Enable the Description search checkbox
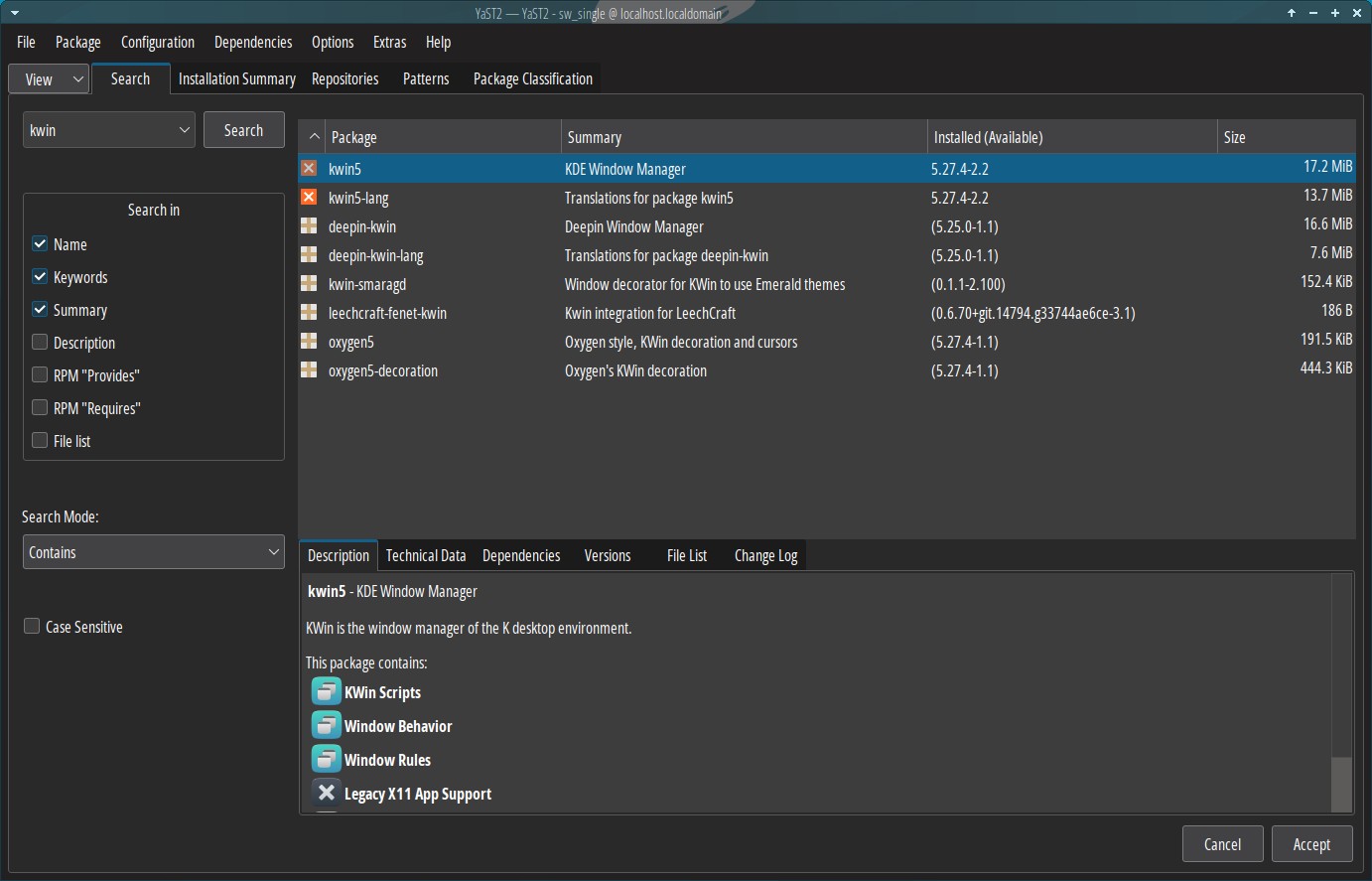Viewport: 1372px width, 881px height. (x=40, y=342)
